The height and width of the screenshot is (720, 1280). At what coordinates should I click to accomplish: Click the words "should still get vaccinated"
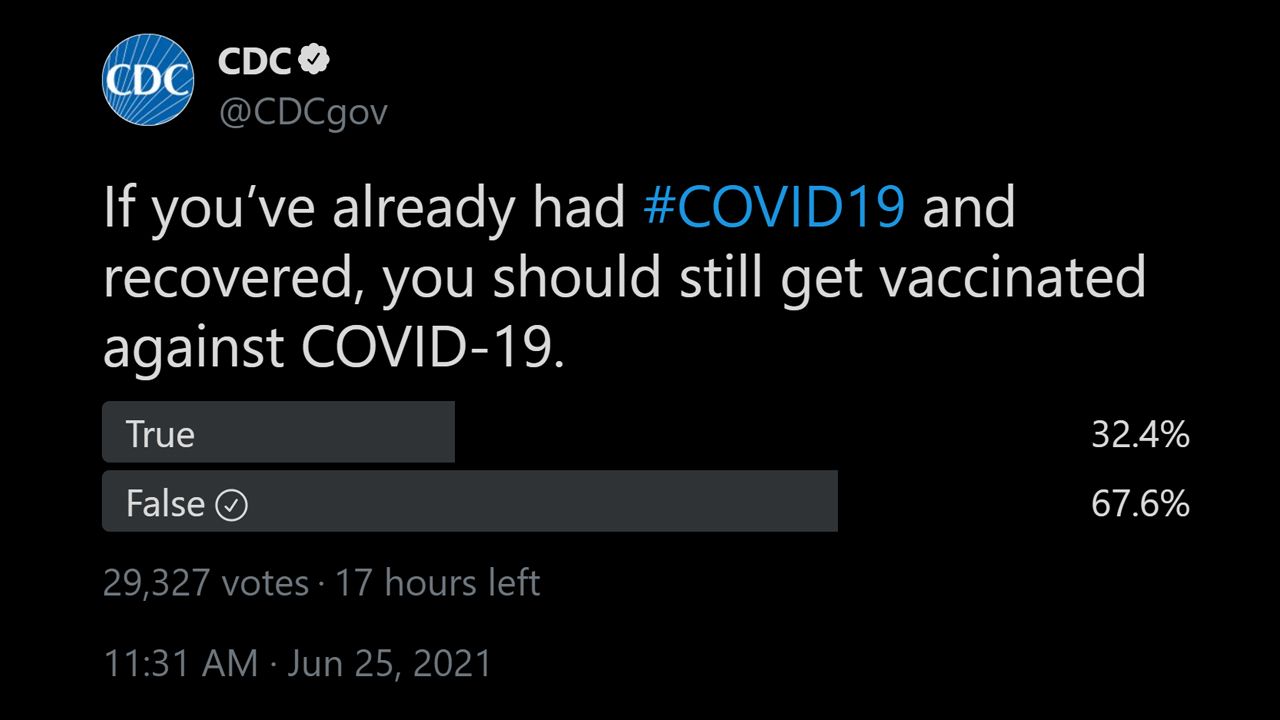(x=818, y=278)
